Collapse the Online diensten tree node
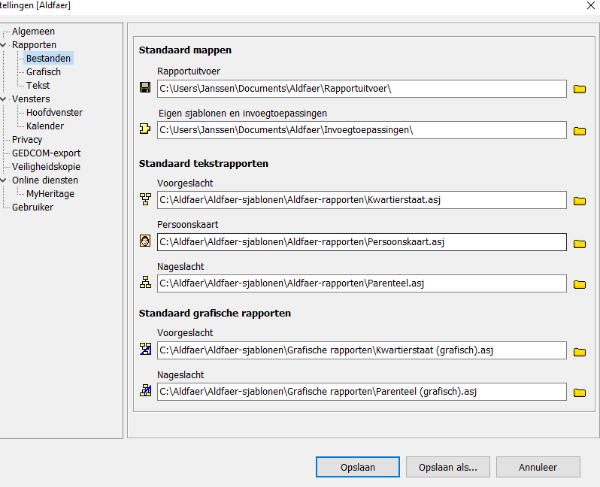 coord(5,181)
